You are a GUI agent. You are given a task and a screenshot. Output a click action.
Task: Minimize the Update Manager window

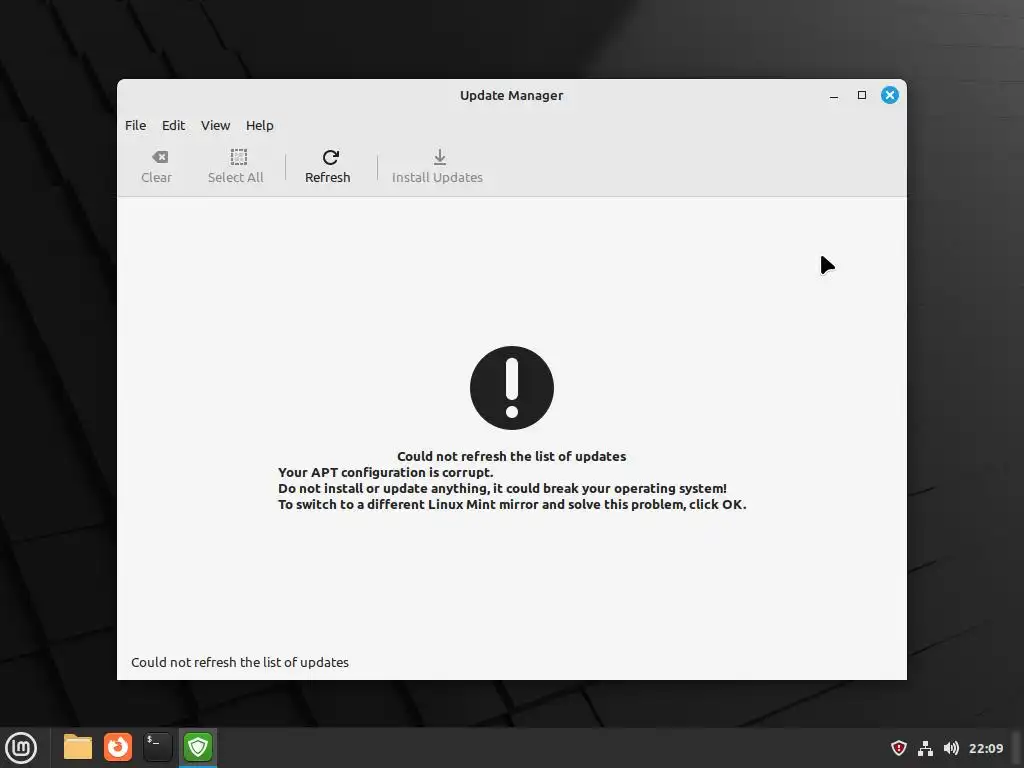pos(834,95)
